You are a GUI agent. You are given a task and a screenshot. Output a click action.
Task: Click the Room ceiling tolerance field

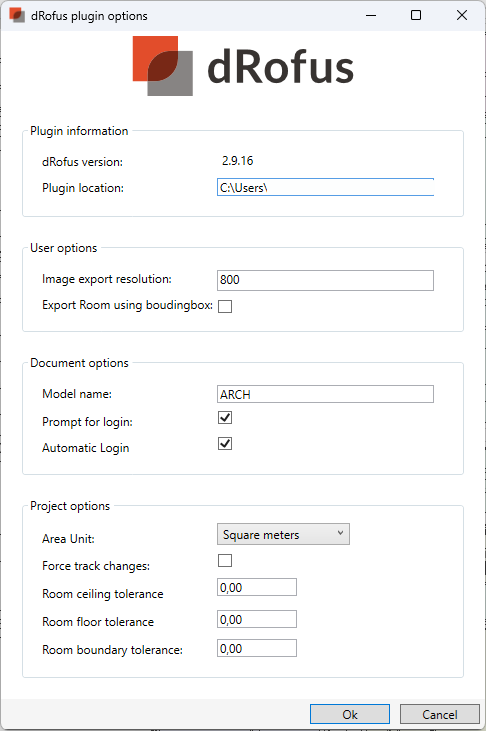point(257,587)
